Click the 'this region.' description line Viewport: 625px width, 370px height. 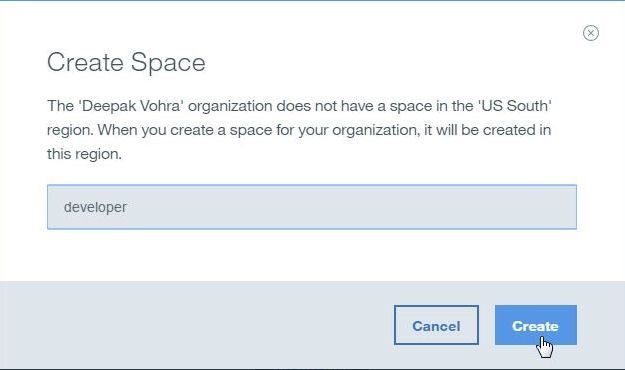84,154
